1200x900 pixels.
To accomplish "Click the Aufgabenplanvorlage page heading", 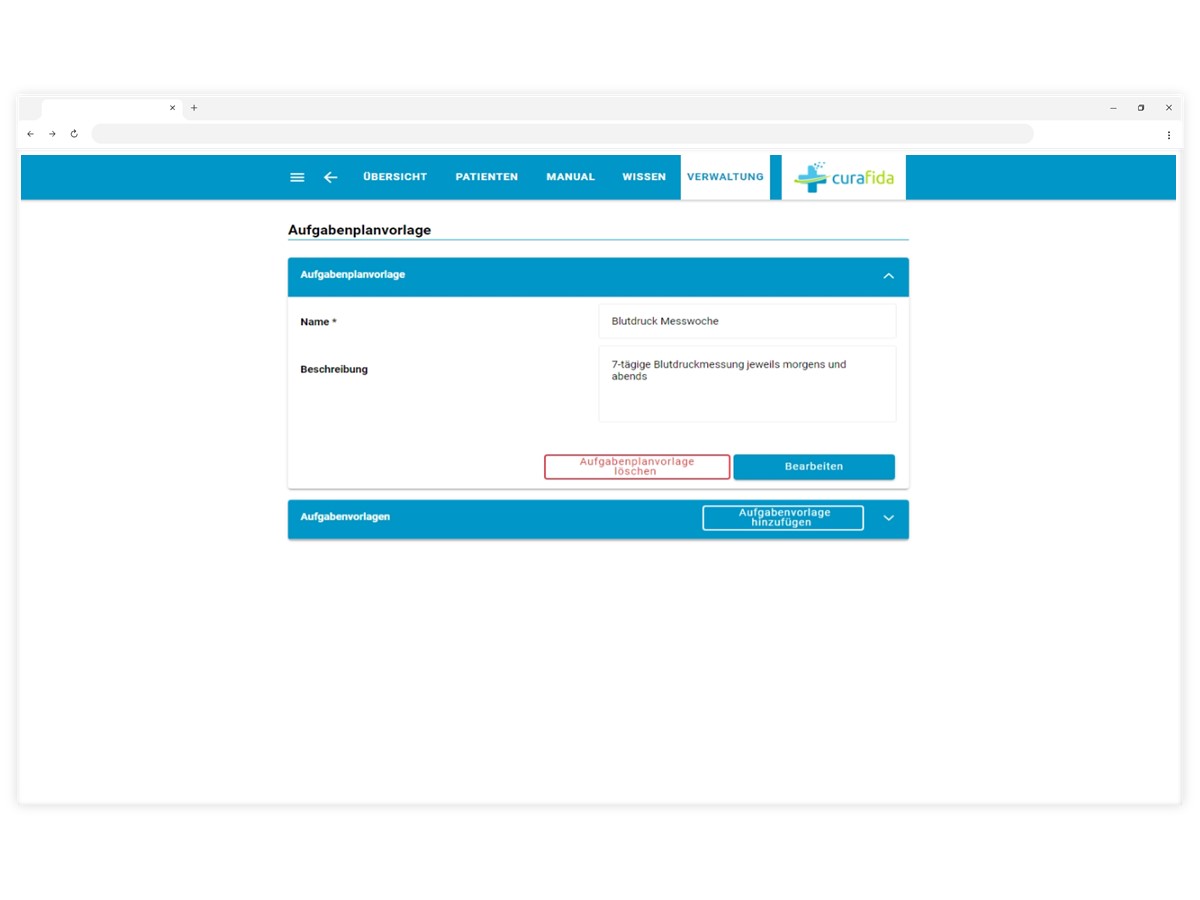I will (359, 230).
